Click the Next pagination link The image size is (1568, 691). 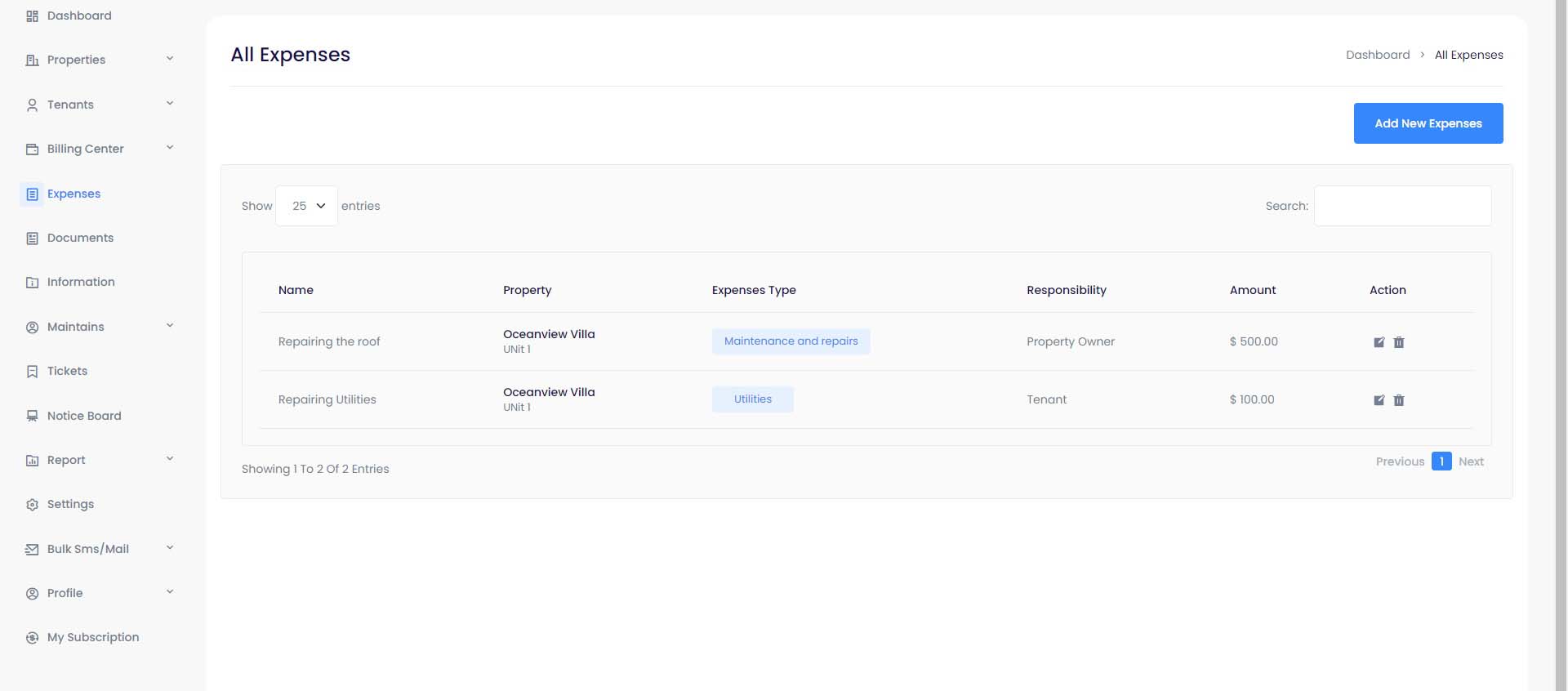1471,461
